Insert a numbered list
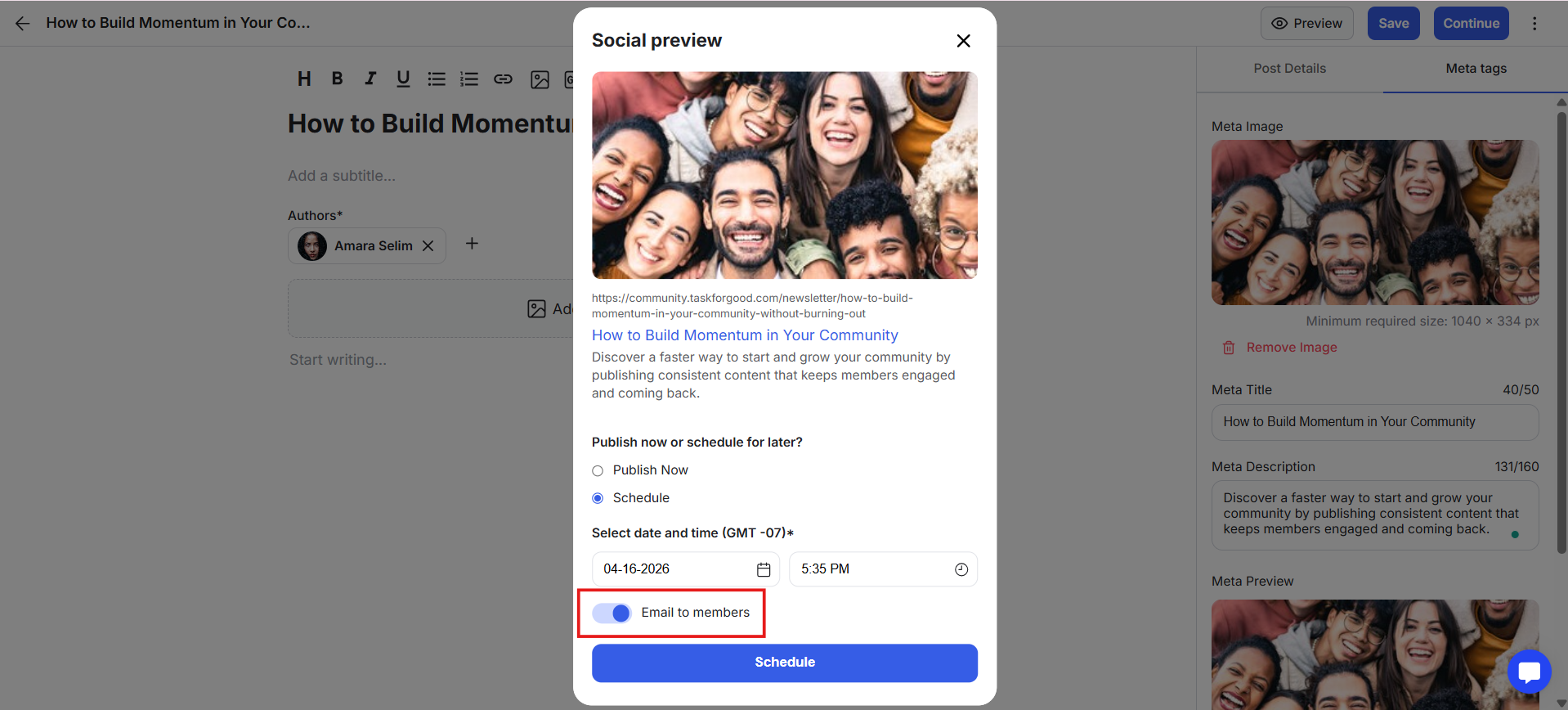 (469, 79)
